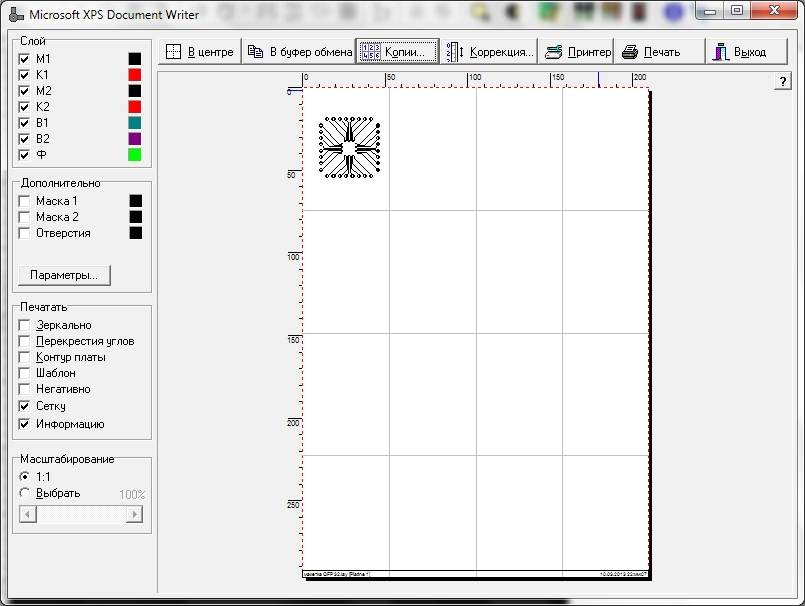The image size is (805, 606).
Task: Select the "Выбрать" custom scale radio button
Action: coord(25,493)
